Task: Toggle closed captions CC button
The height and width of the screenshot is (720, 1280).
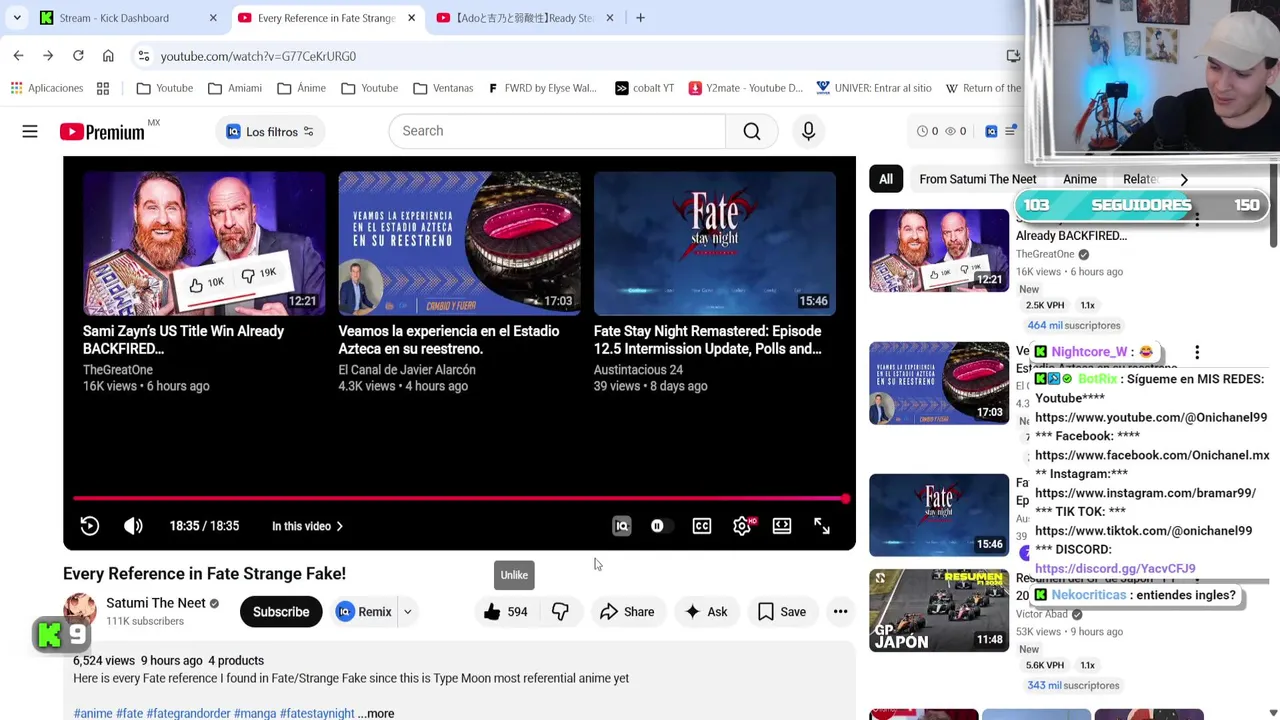Action: [702, 526]
